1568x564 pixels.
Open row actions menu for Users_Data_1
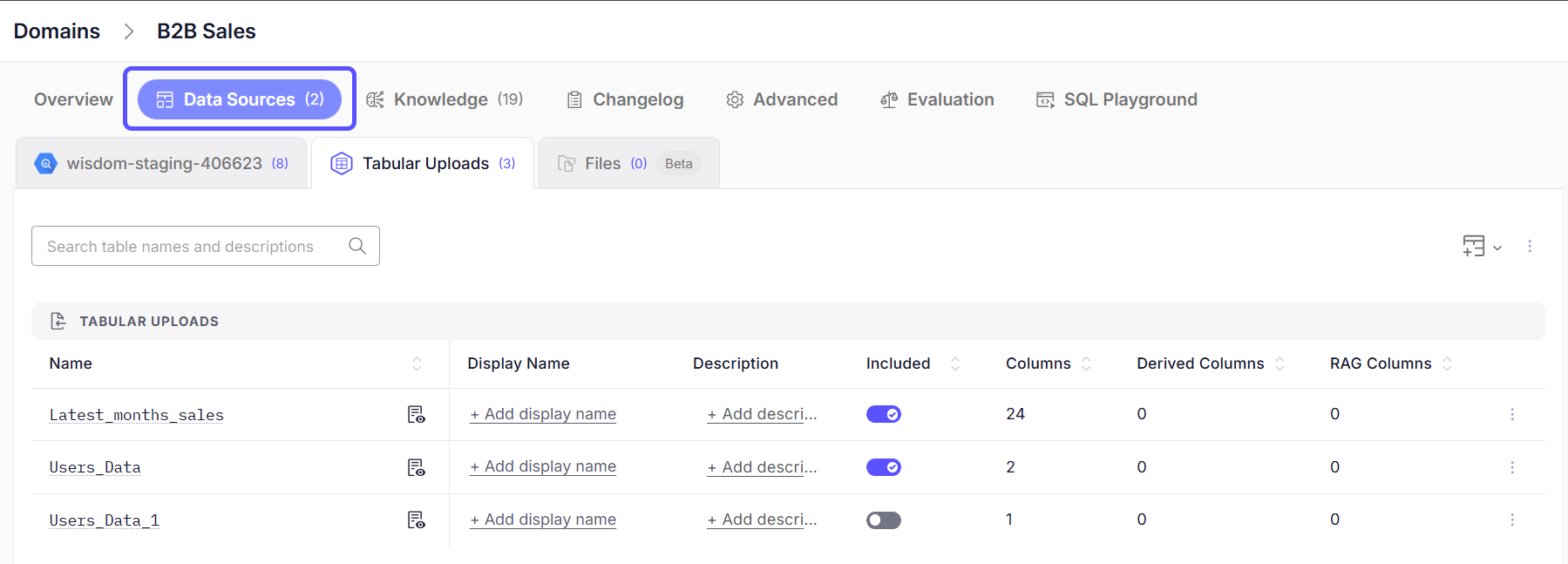point(1512,520)
